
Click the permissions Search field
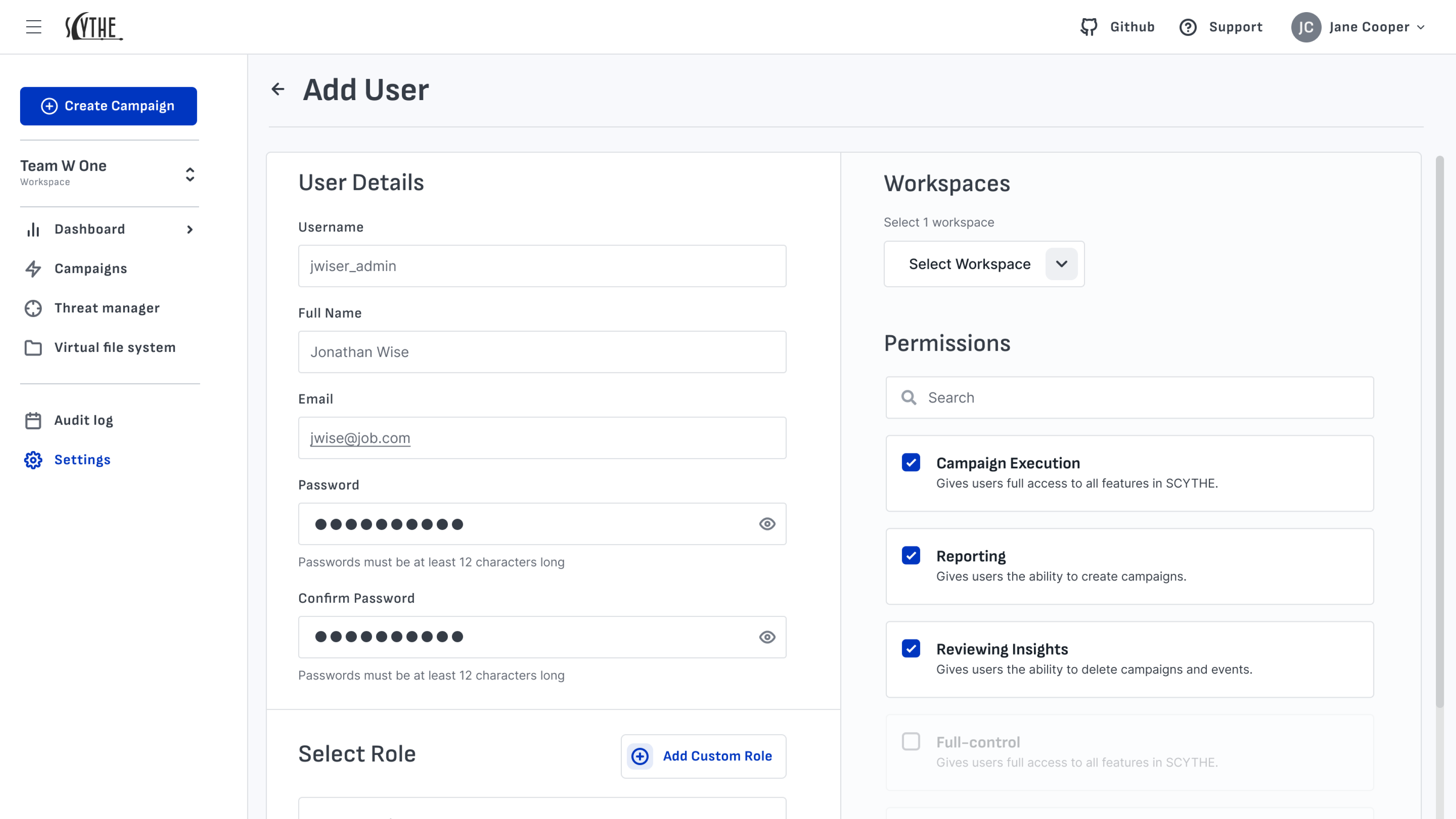point(1129,398)
